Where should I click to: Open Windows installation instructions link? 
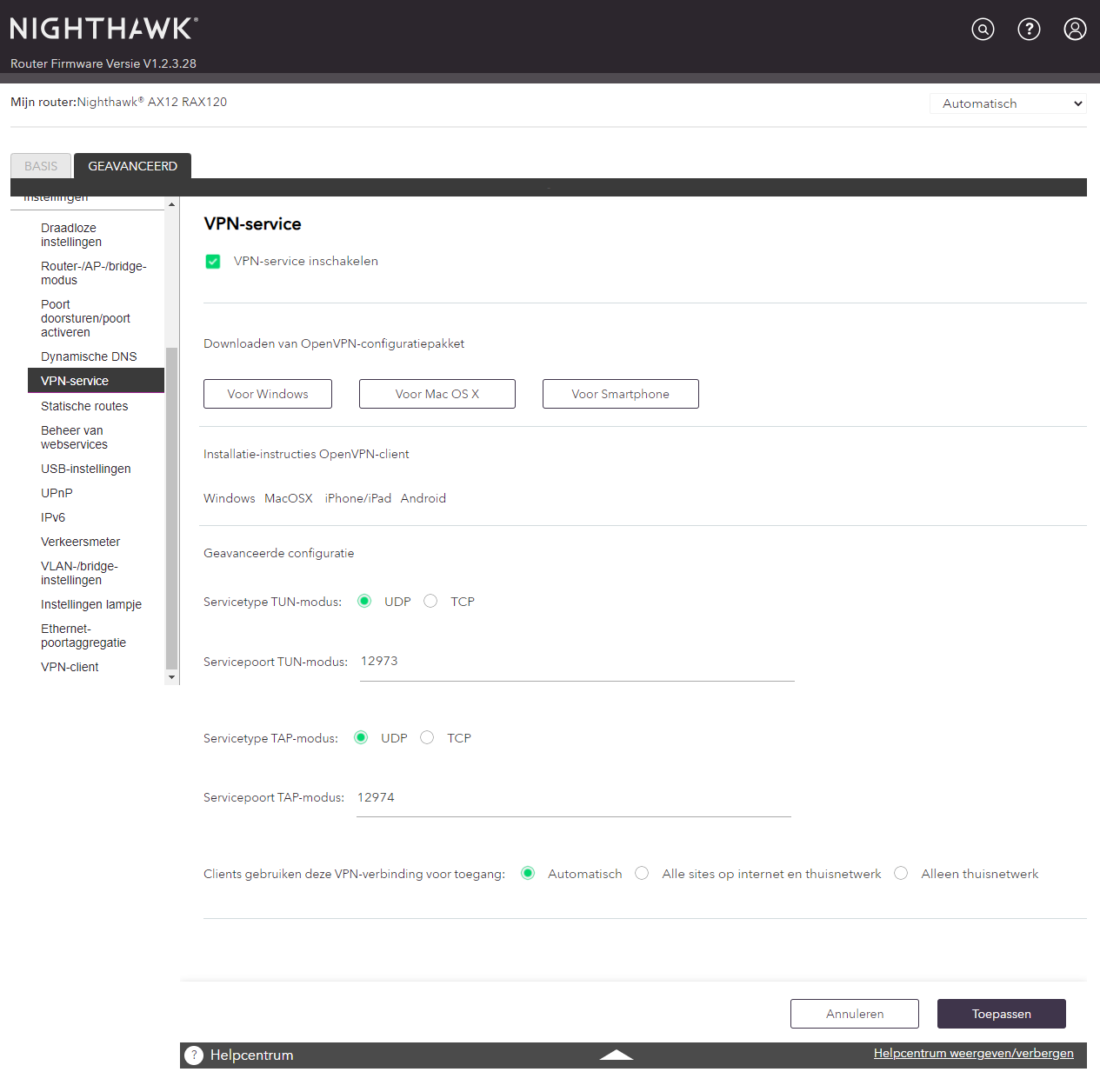point(230,498)
